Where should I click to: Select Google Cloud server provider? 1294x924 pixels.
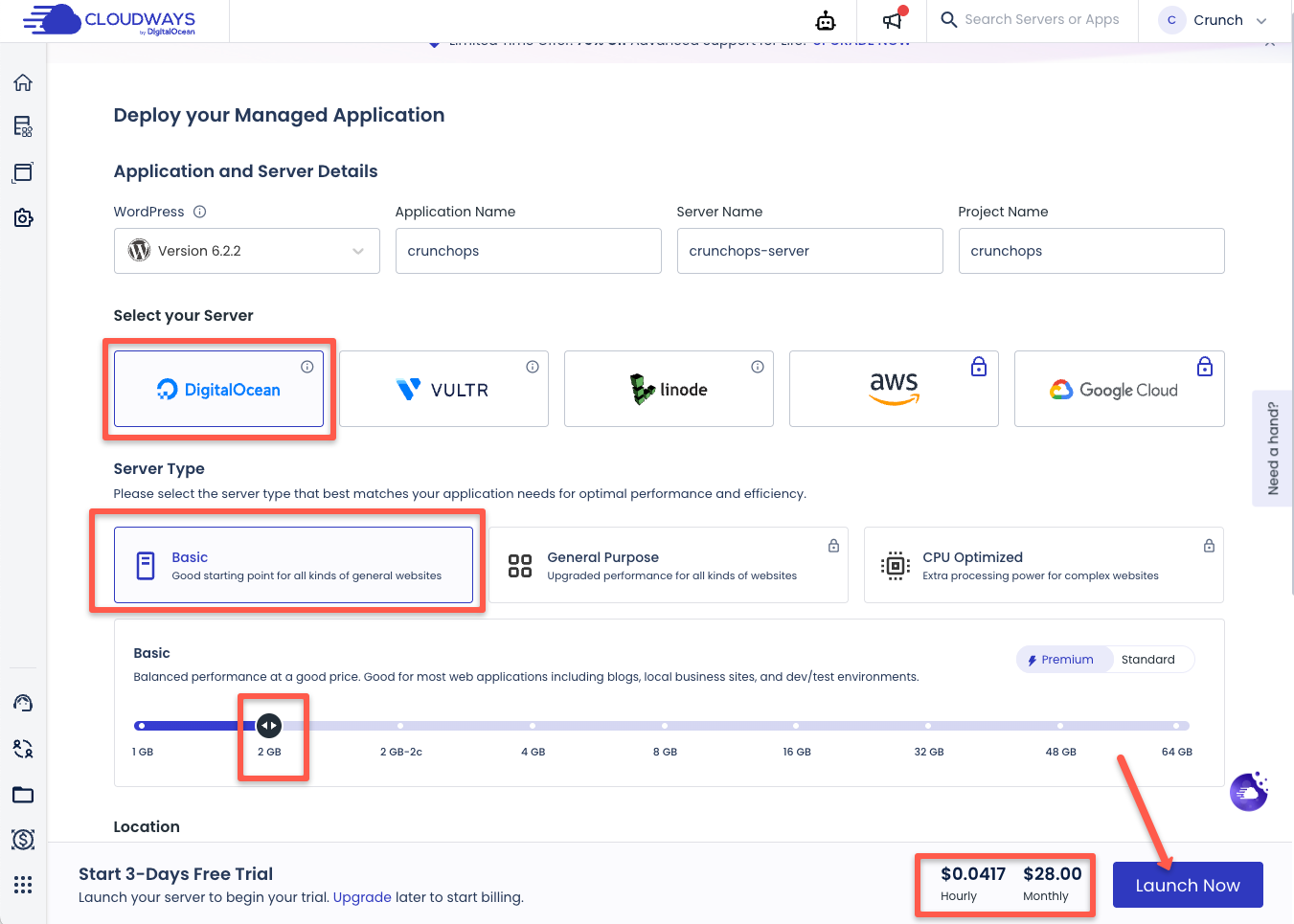click(1119, 389)
